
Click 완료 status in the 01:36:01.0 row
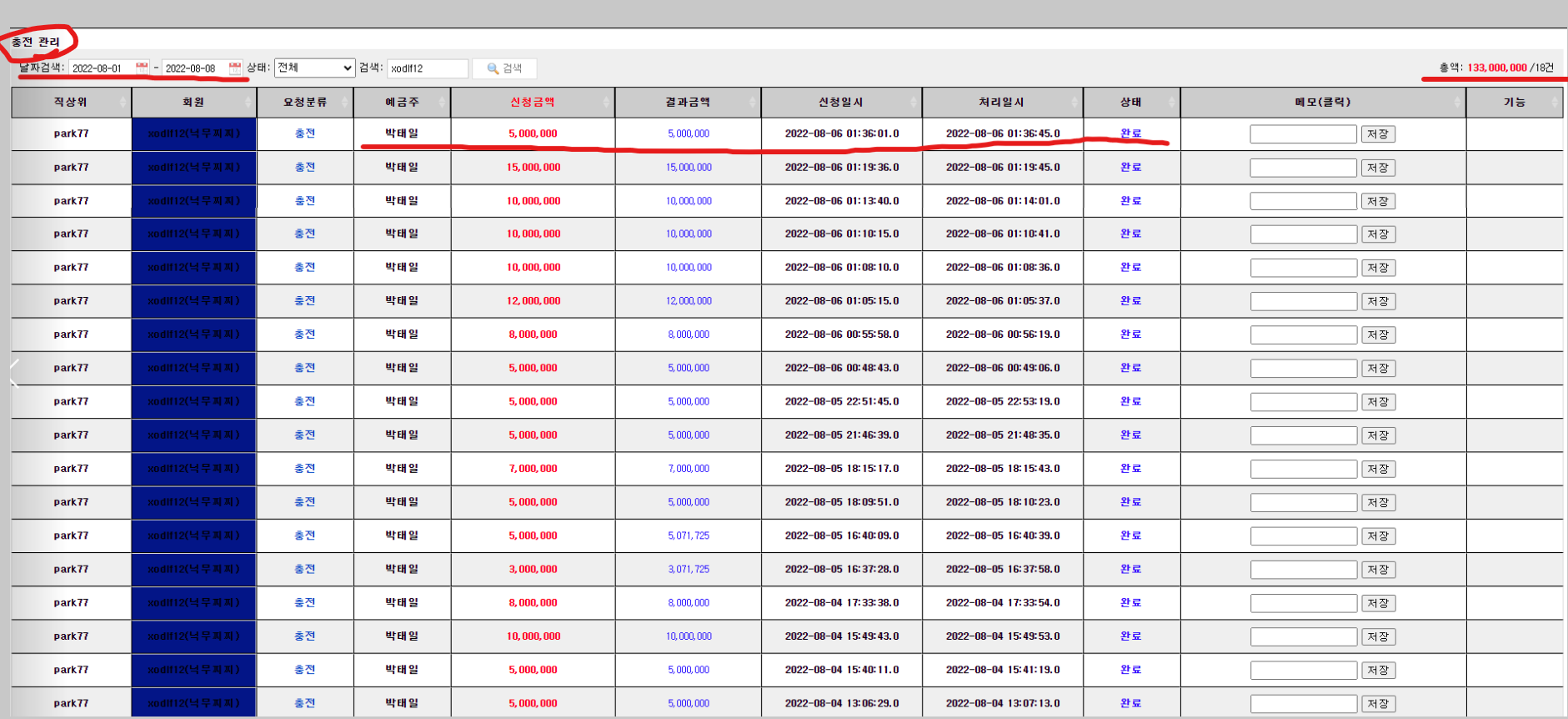pos(1131,133)
